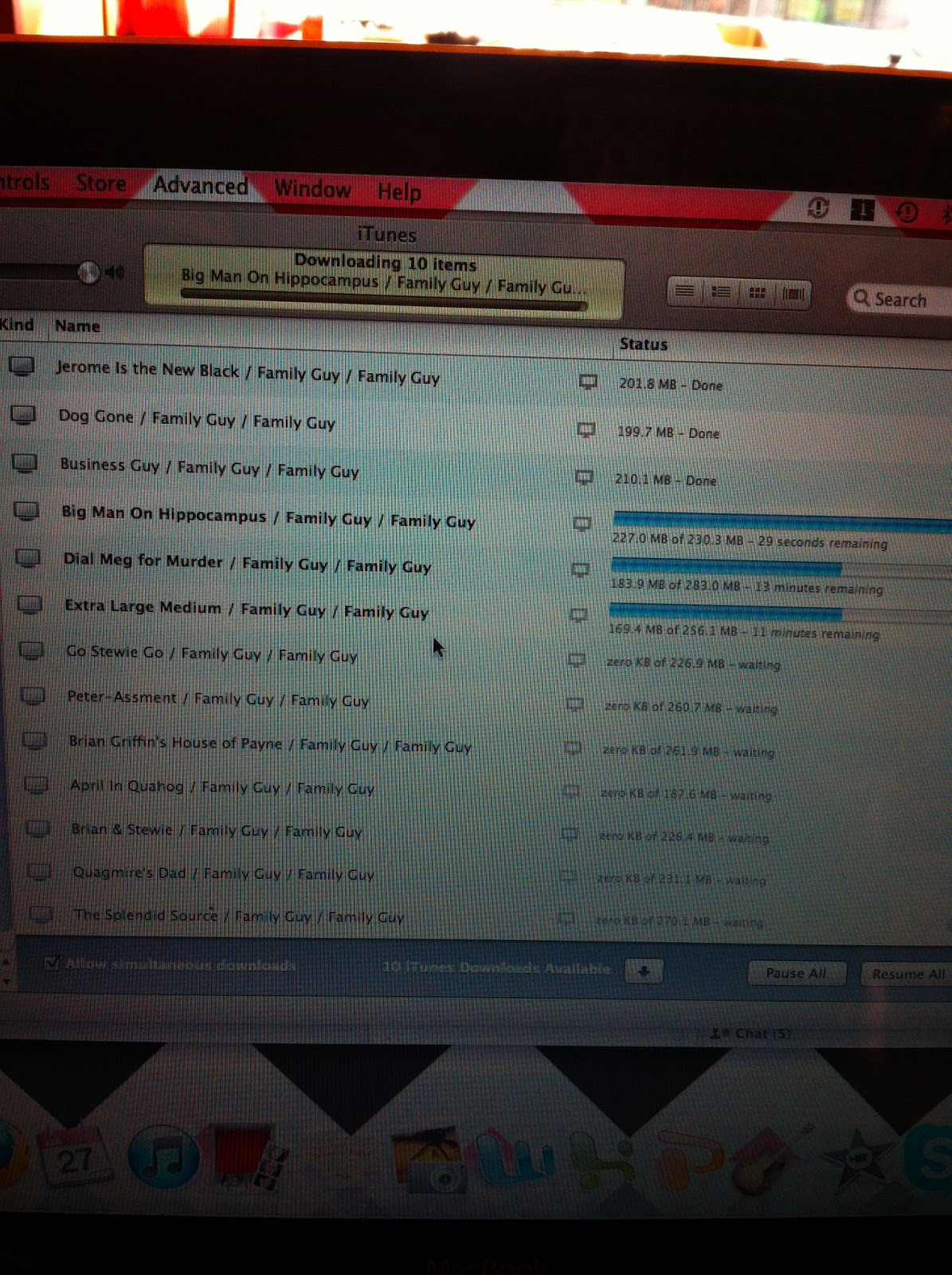
Task: Toggle Allow simultaneous downloads checkbox
Action: point(53,963)
